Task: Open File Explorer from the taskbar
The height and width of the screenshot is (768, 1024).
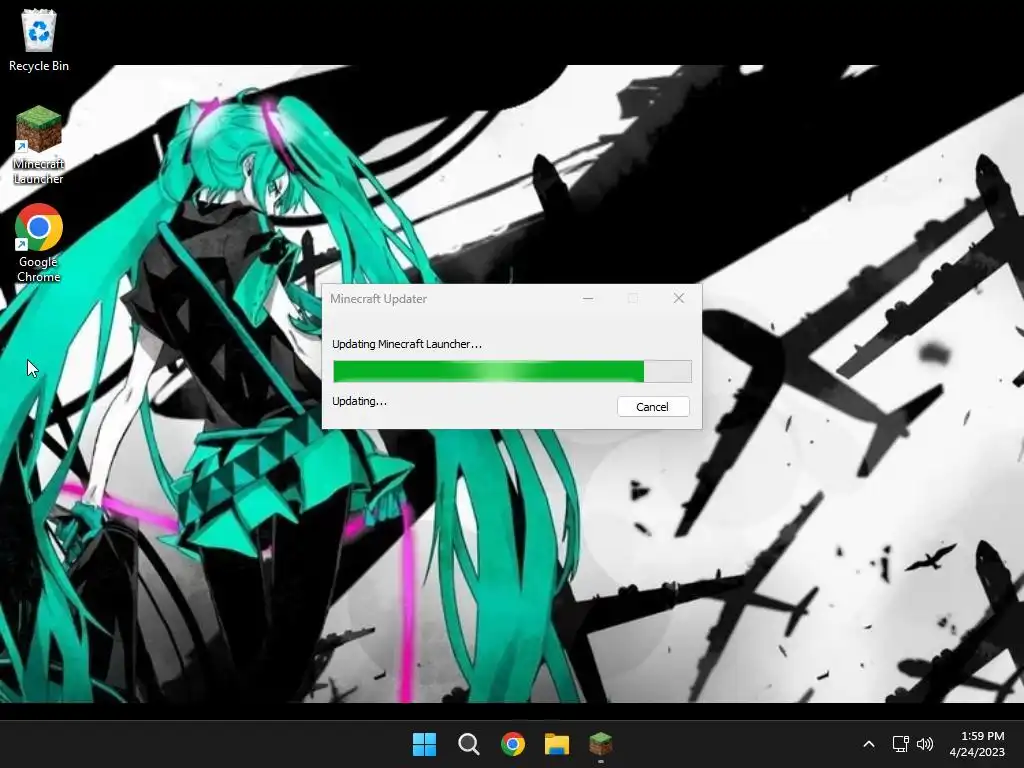Action: point(557,744)
